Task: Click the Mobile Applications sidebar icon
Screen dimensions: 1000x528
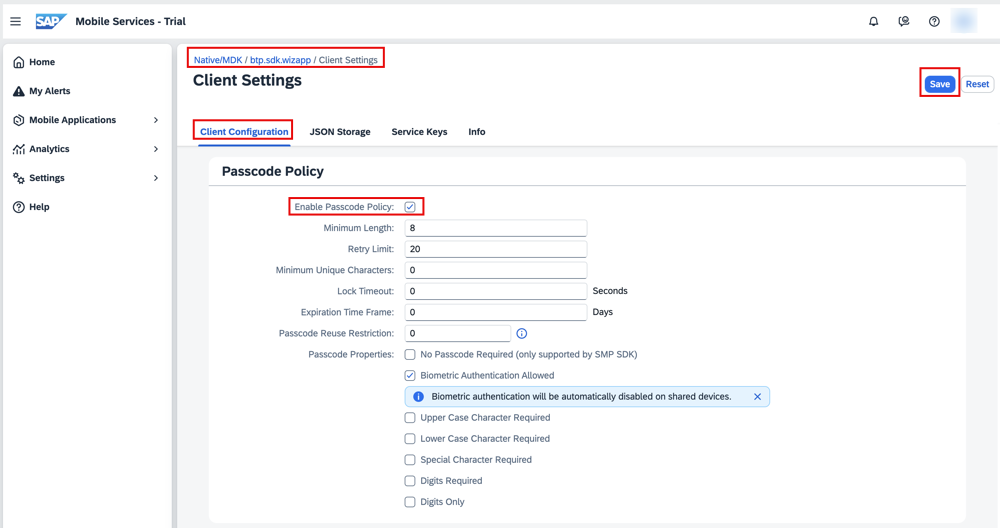Action: click(x=19, y=120)
